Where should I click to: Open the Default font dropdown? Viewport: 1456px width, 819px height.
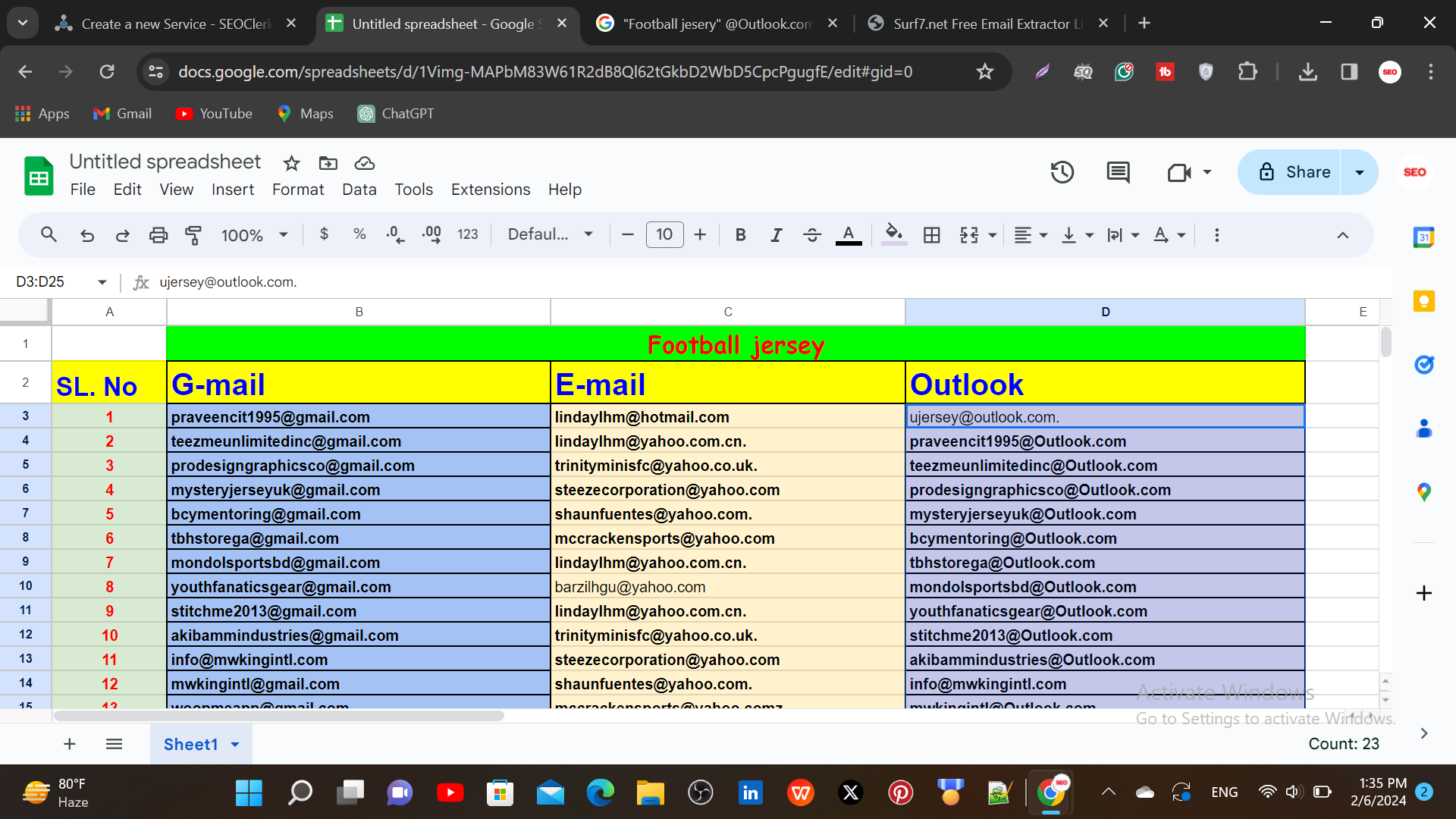(x=550, y=235)
